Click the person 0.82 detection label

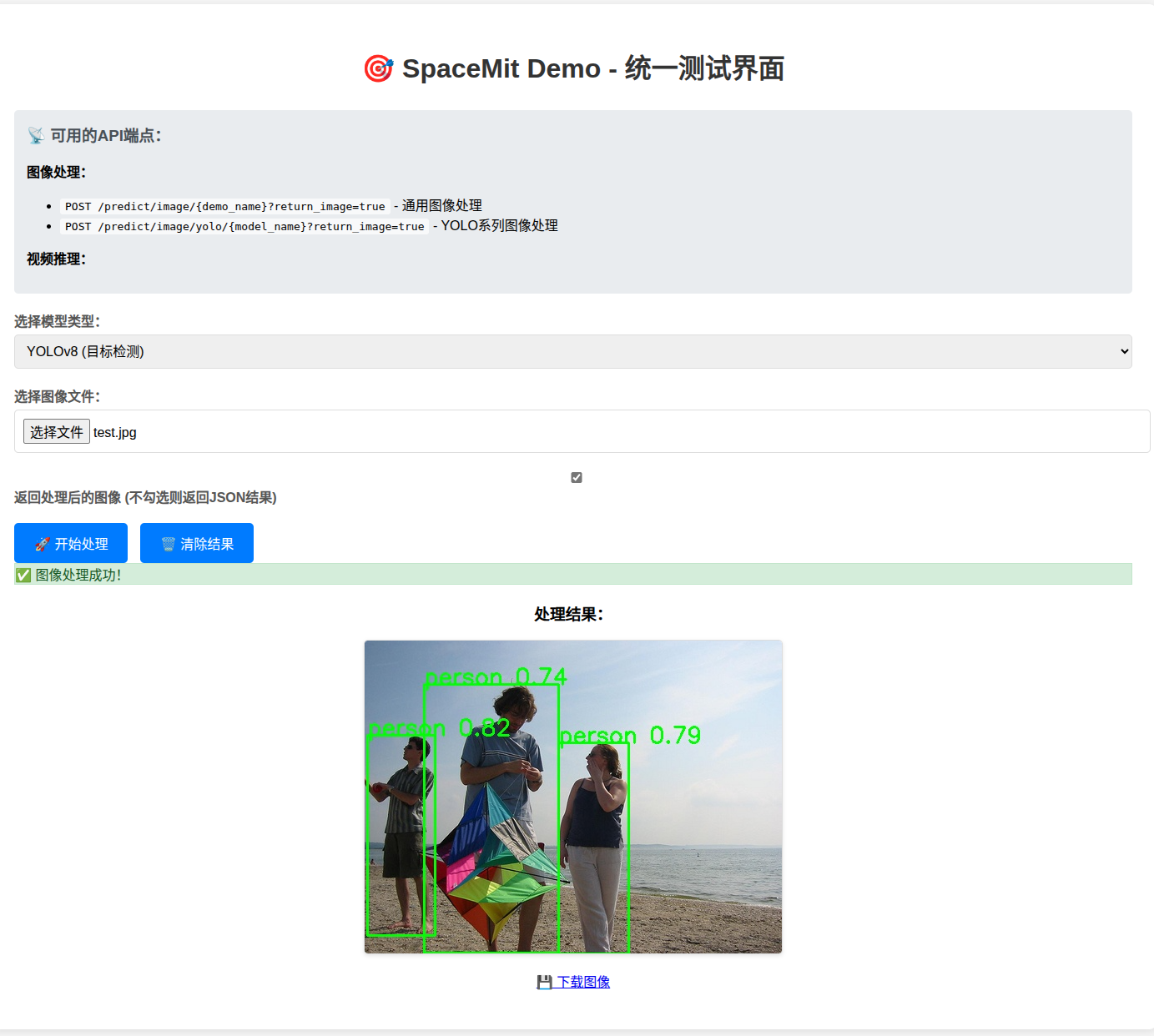[440, 727]
